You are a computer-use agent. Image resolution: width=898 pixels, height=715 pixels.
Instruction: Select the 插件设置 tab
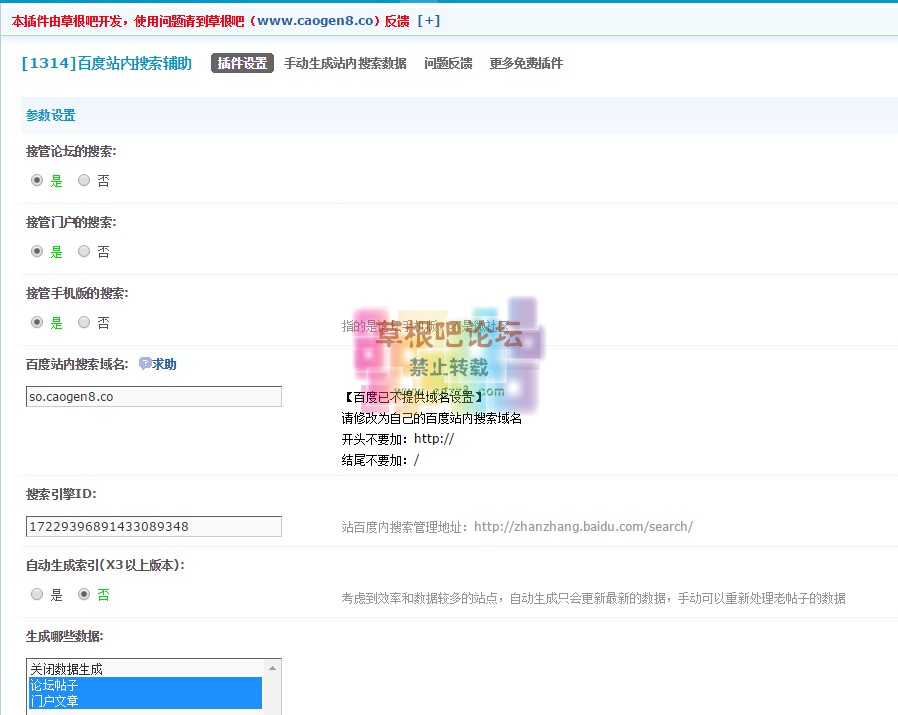click(x=242, y=62)
